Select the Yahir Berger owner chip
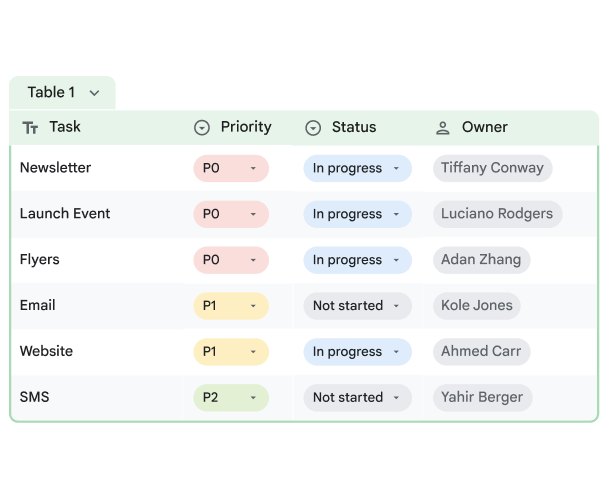Screen dimensions: 609x500 coord(482,397)
